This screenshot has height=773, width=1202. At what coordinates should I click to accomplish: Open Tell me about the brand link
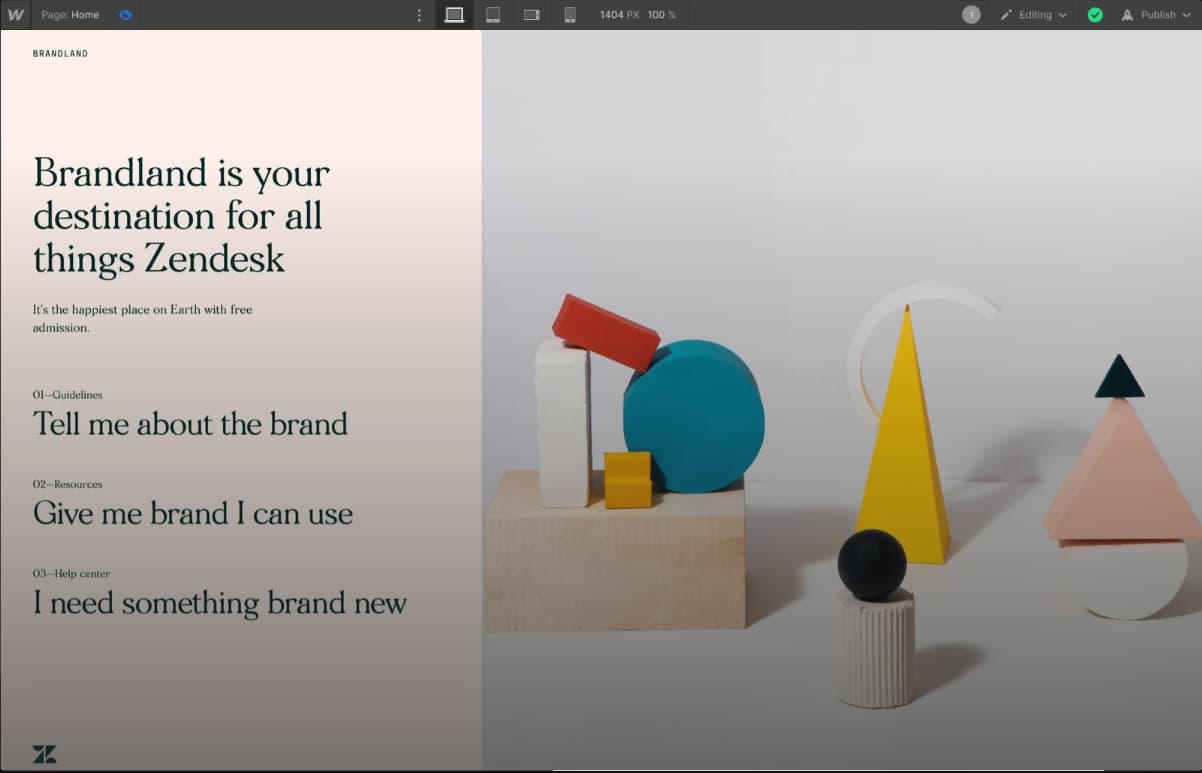click(190, 424)
